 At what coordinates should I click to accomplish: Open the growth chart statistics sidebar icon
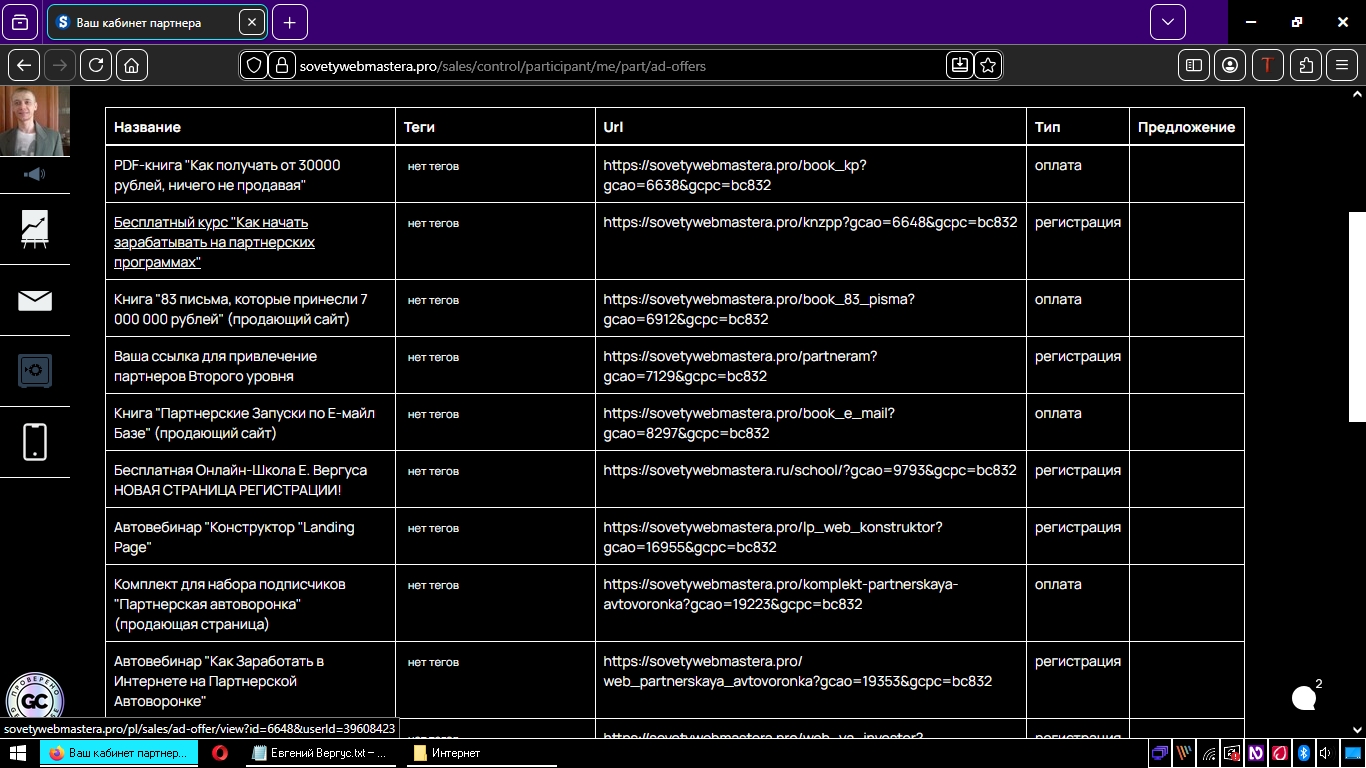(x=35, y=229)
